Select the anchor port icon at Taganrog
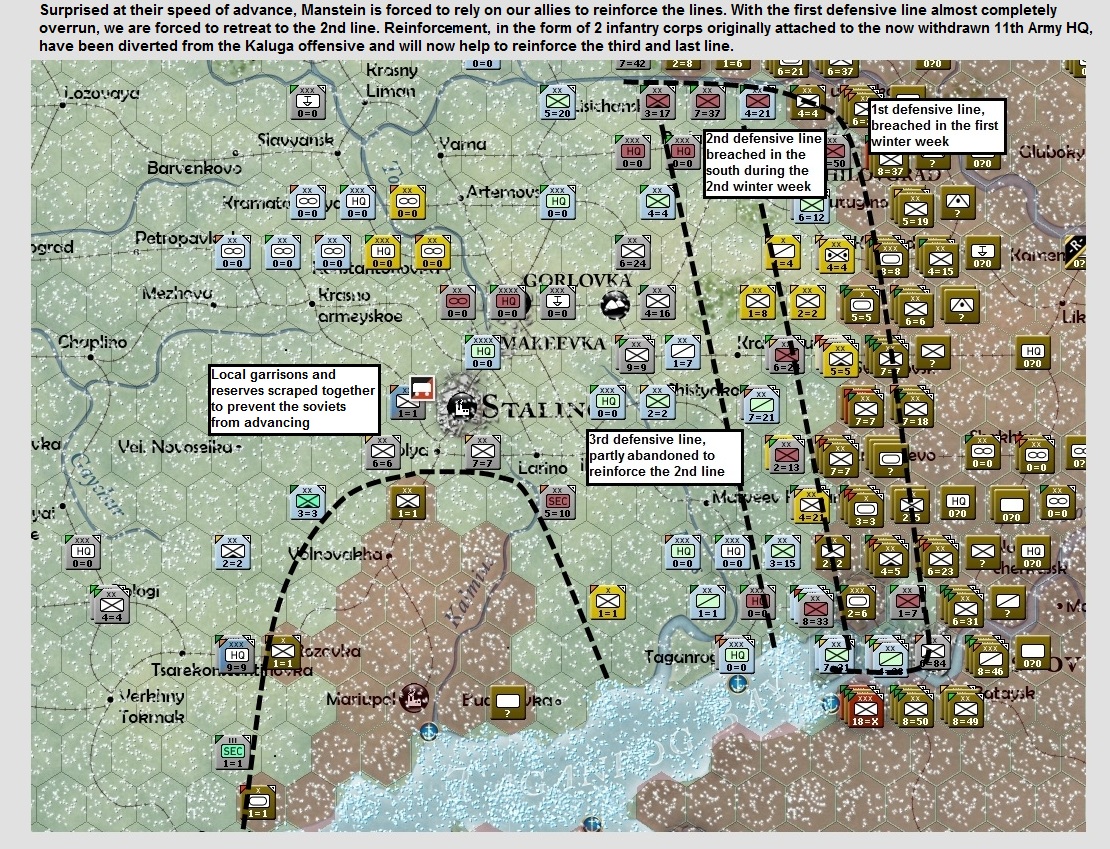1110x849 pixels. pyautogui.click(x=738, y=683)
